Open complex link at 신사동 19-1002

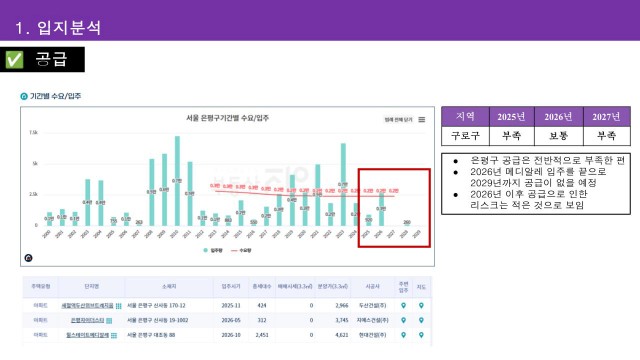coord(87,320)
